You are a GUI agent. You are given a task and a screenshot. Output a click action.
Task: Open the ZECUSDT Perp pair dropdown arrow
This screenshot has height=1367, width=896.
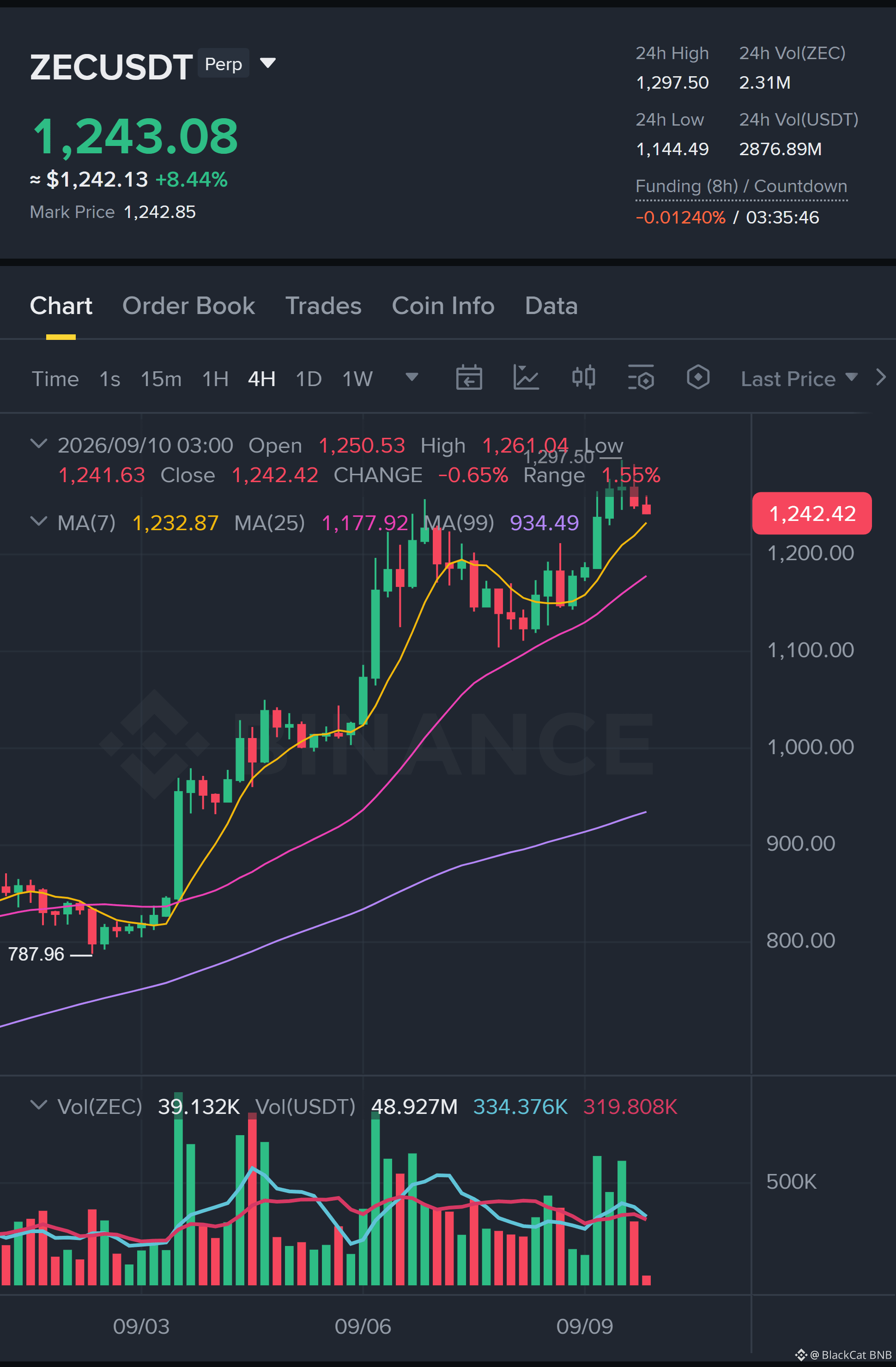tap(268, 63)
